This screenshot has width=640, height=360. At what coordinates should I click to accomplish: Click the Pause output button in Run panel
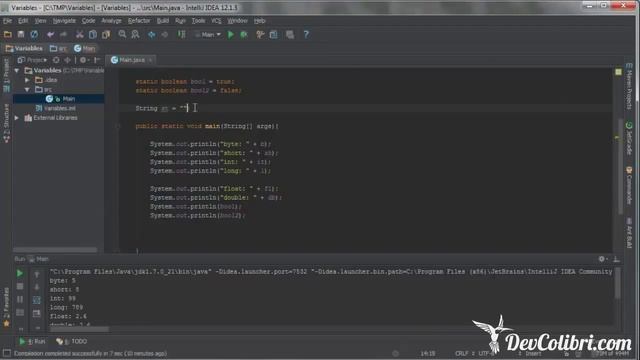click(20, 300)
